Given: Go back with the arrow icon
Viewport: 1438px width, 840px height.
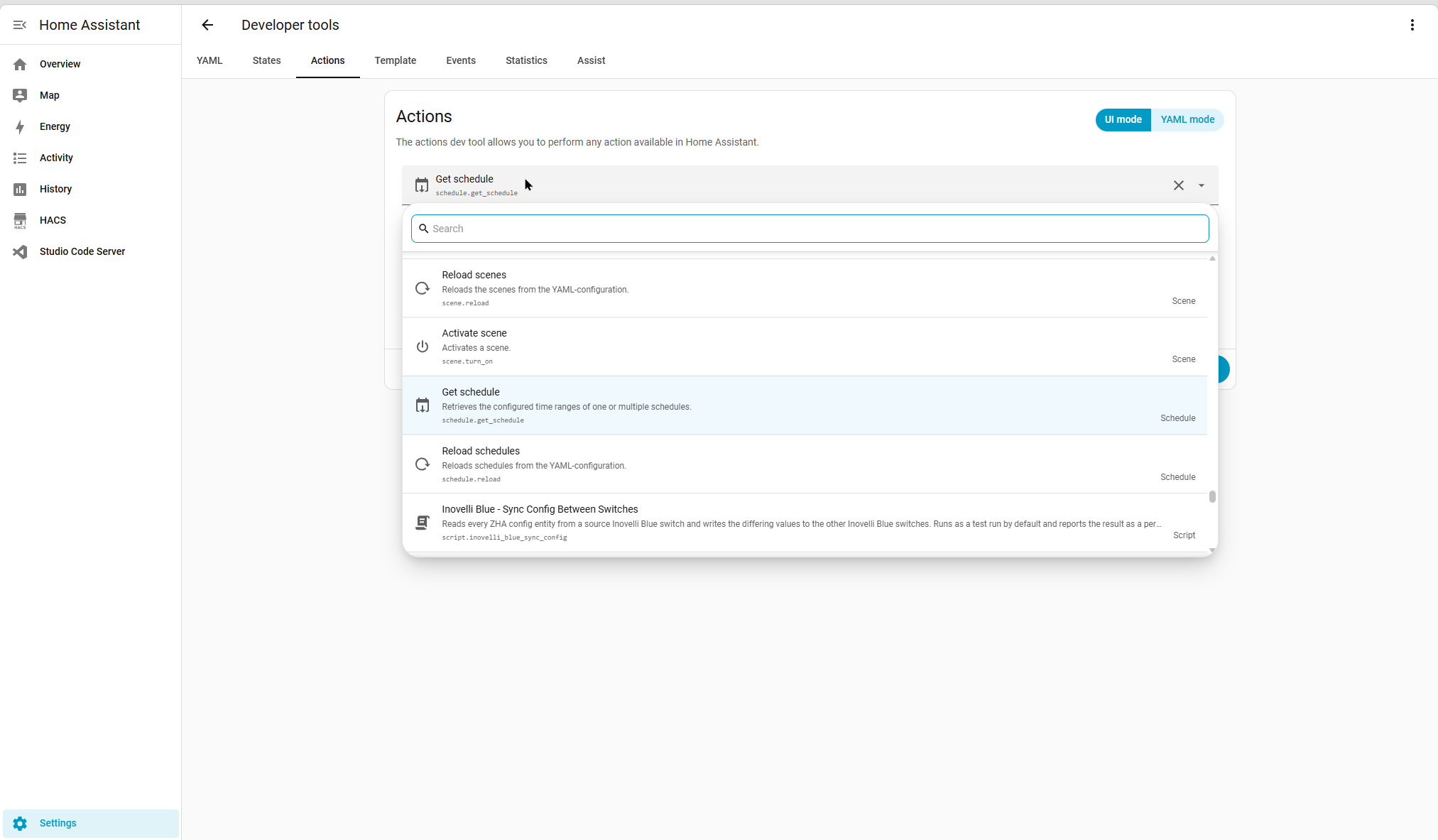Looking at the screenshot, I should click(207, 25).
